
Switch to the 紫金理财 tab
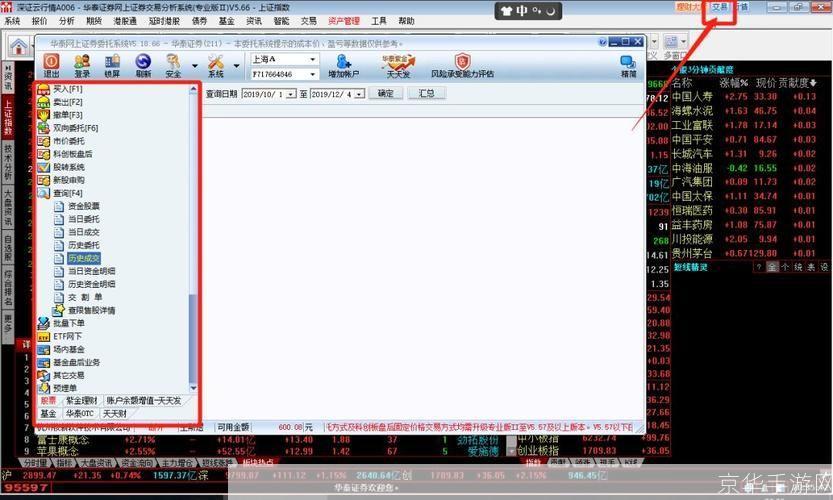coord(81,400)
